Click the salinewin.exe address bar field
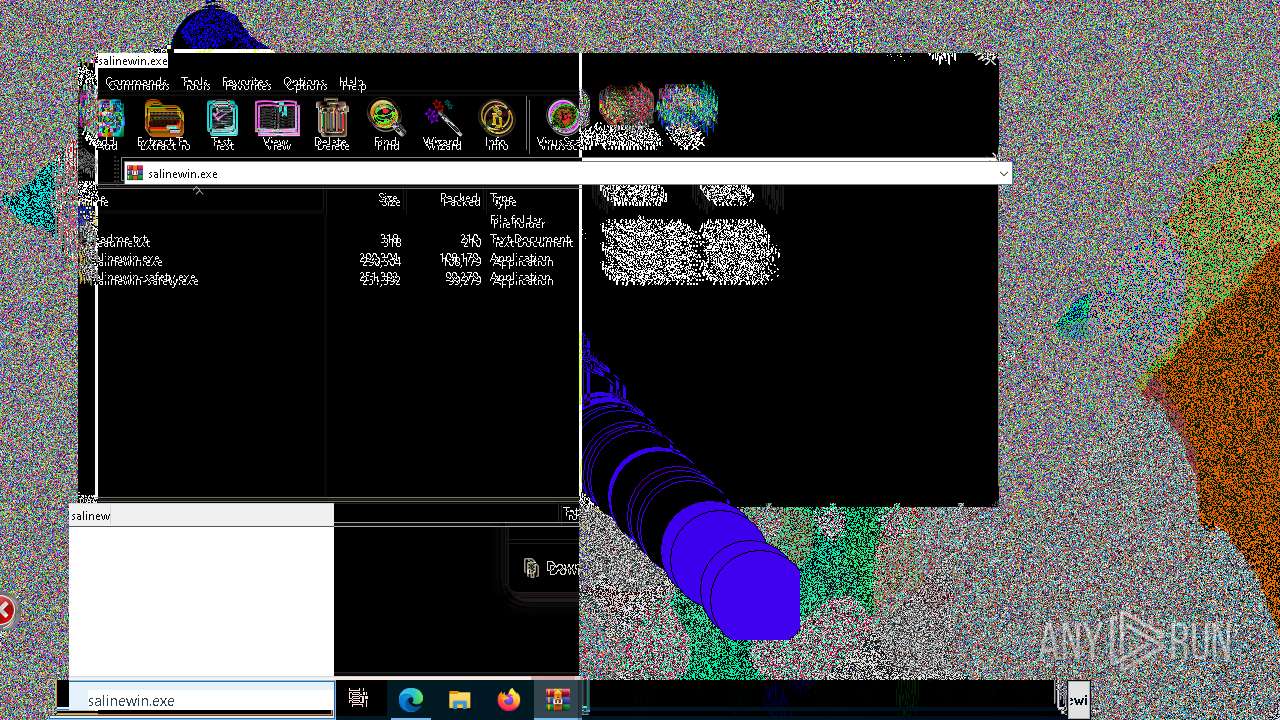 [567, 173]
